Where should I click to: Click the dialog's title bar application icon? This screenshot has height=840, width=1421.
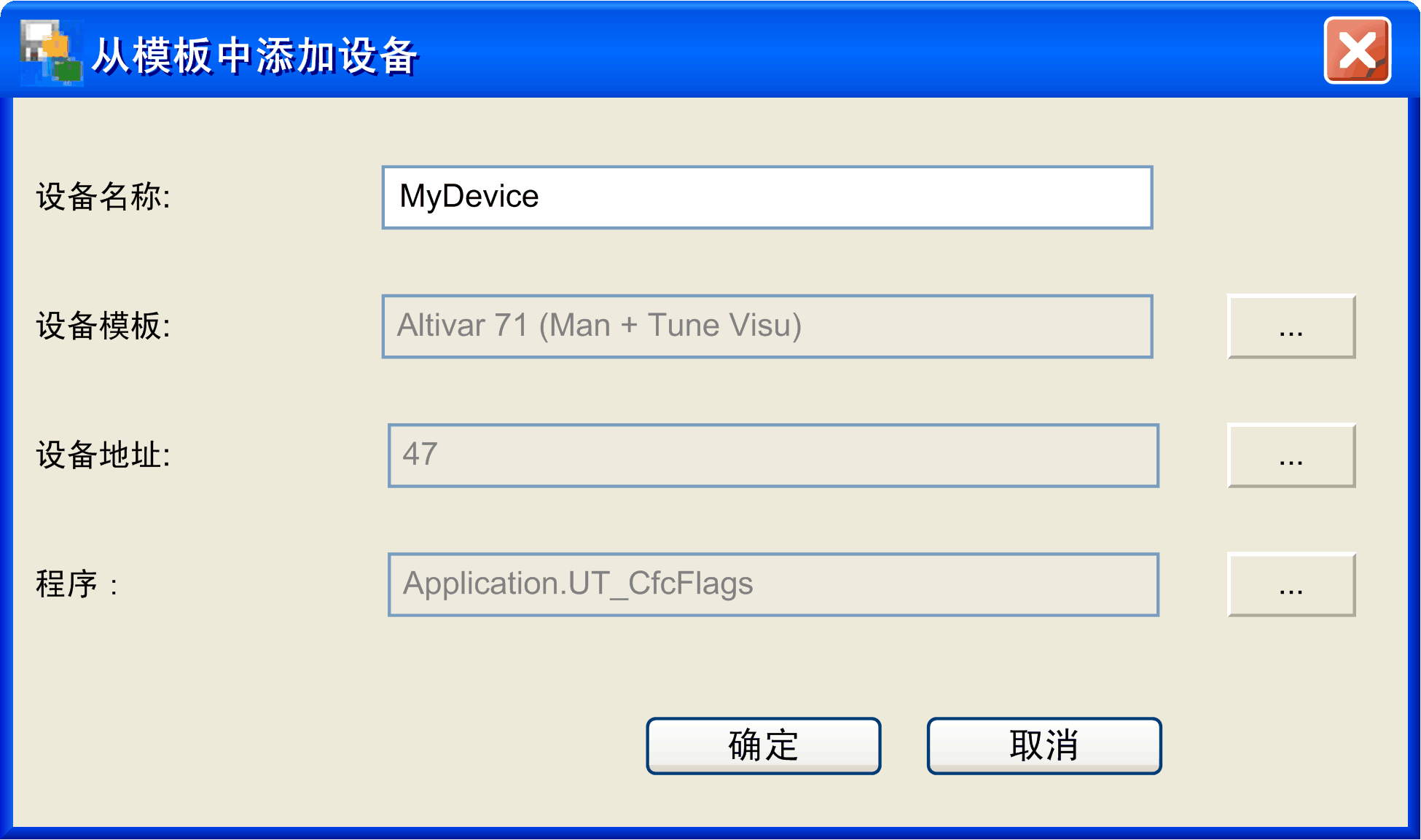[x=50, y=52]
